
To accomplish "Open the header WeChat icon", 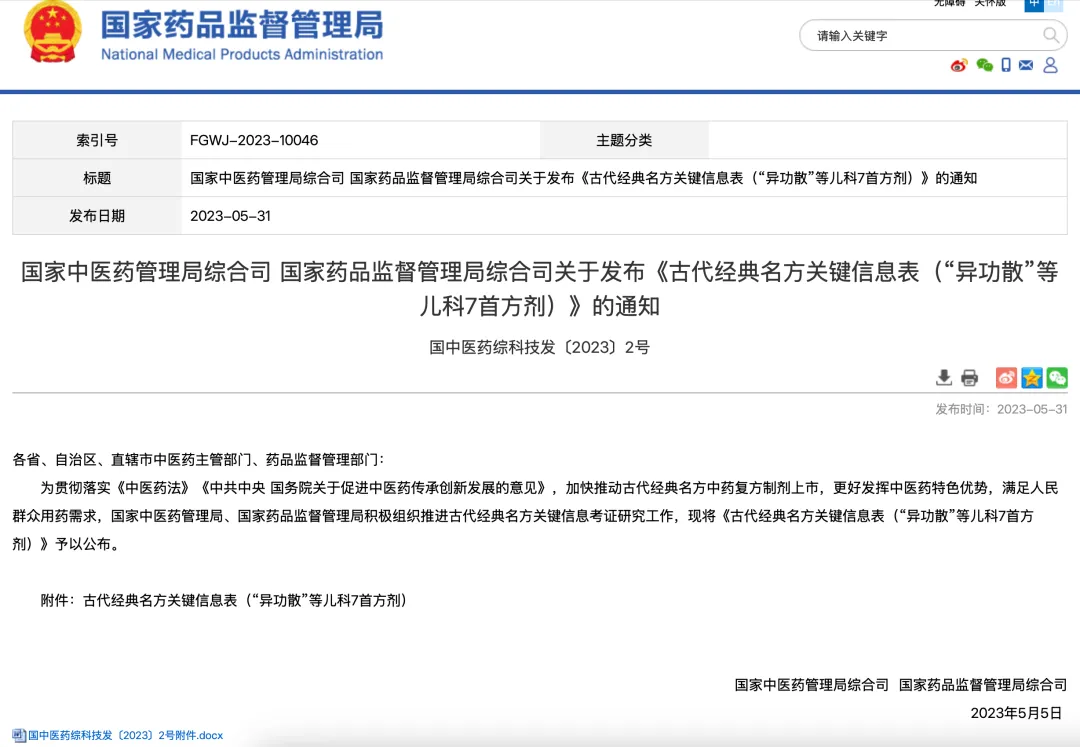I will pyautogui.click(x=984, y=65).
